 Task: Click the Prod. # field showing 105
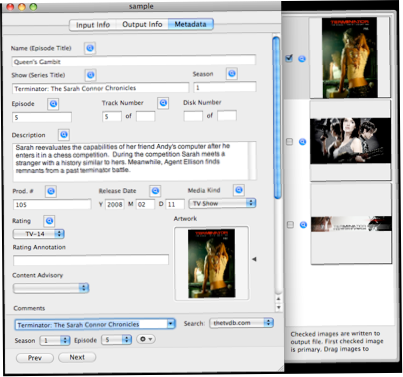(x=52, y=204)
